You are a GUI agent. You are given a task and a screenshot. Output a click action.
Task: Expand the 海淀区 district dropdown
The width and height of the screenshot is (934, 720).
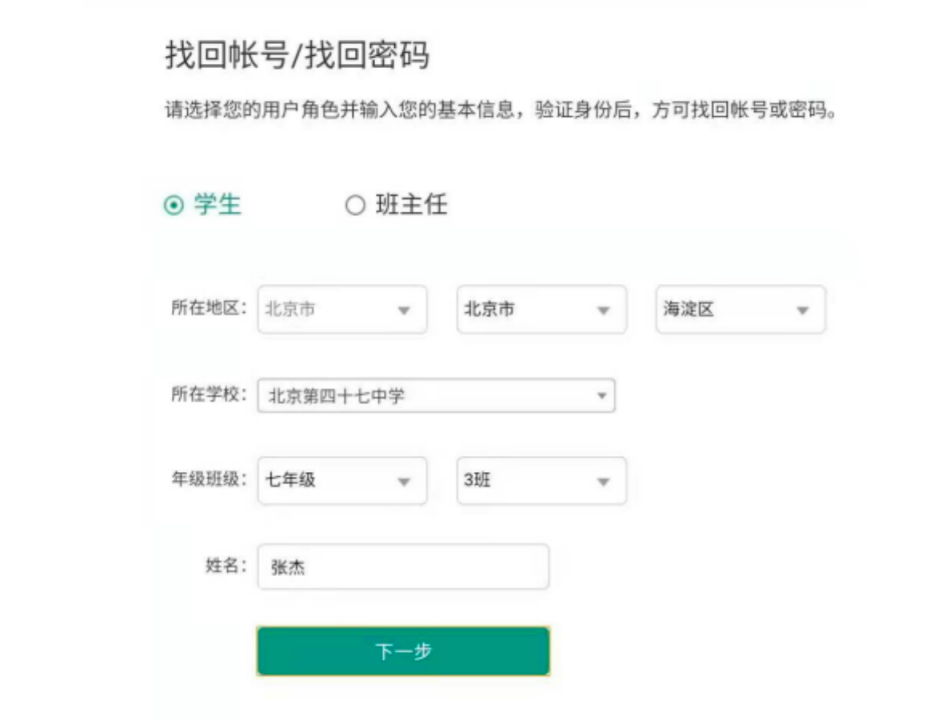pos(740,310)
